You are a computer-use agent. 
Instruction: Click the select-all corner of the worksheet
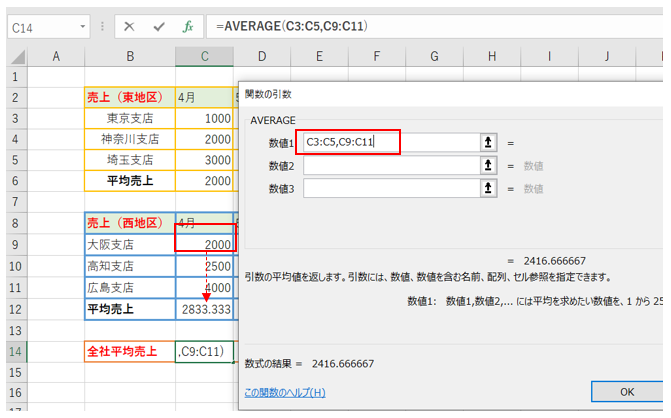tap(15, 57)
